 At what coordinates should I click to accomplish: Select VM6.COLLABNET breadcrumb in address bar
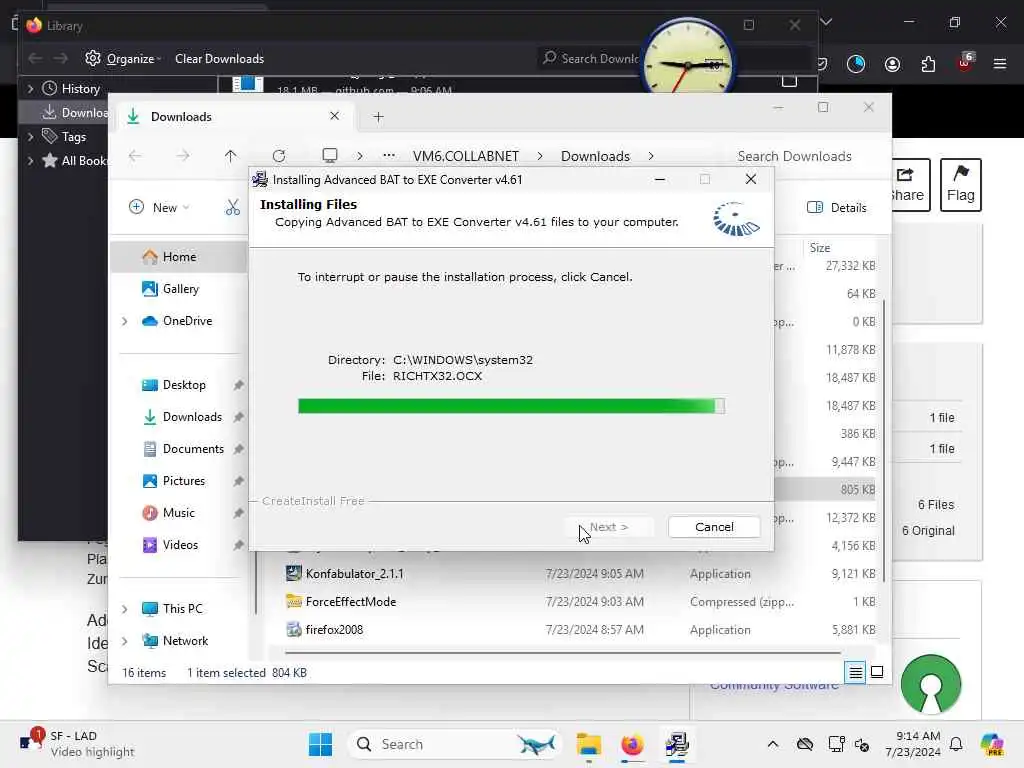pos(466,156)
